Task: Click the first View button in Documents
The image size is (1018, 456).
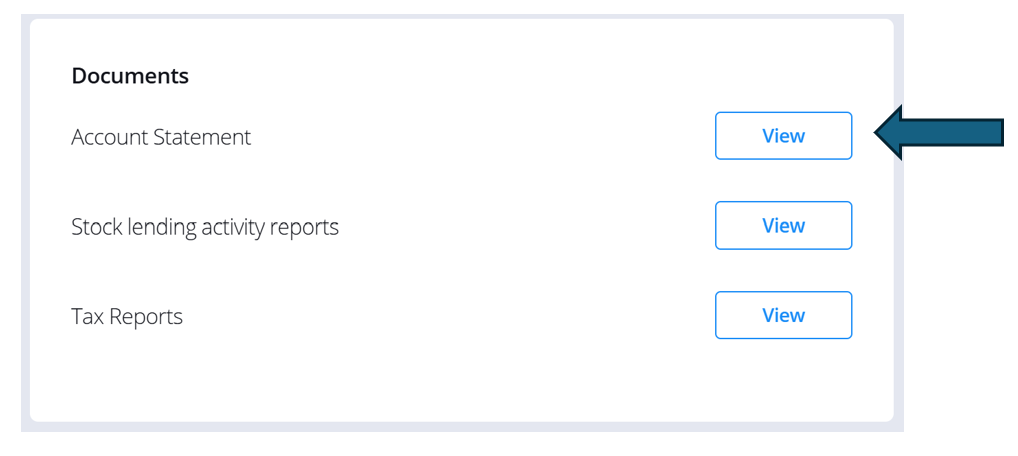Action: coord(783,136)
